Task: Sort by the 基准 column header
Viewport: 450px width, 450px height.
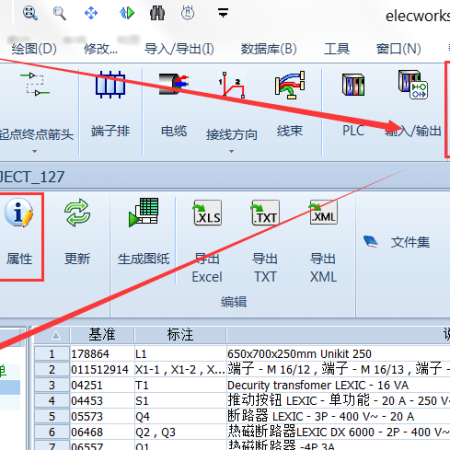Action: (x=102, y=335)
